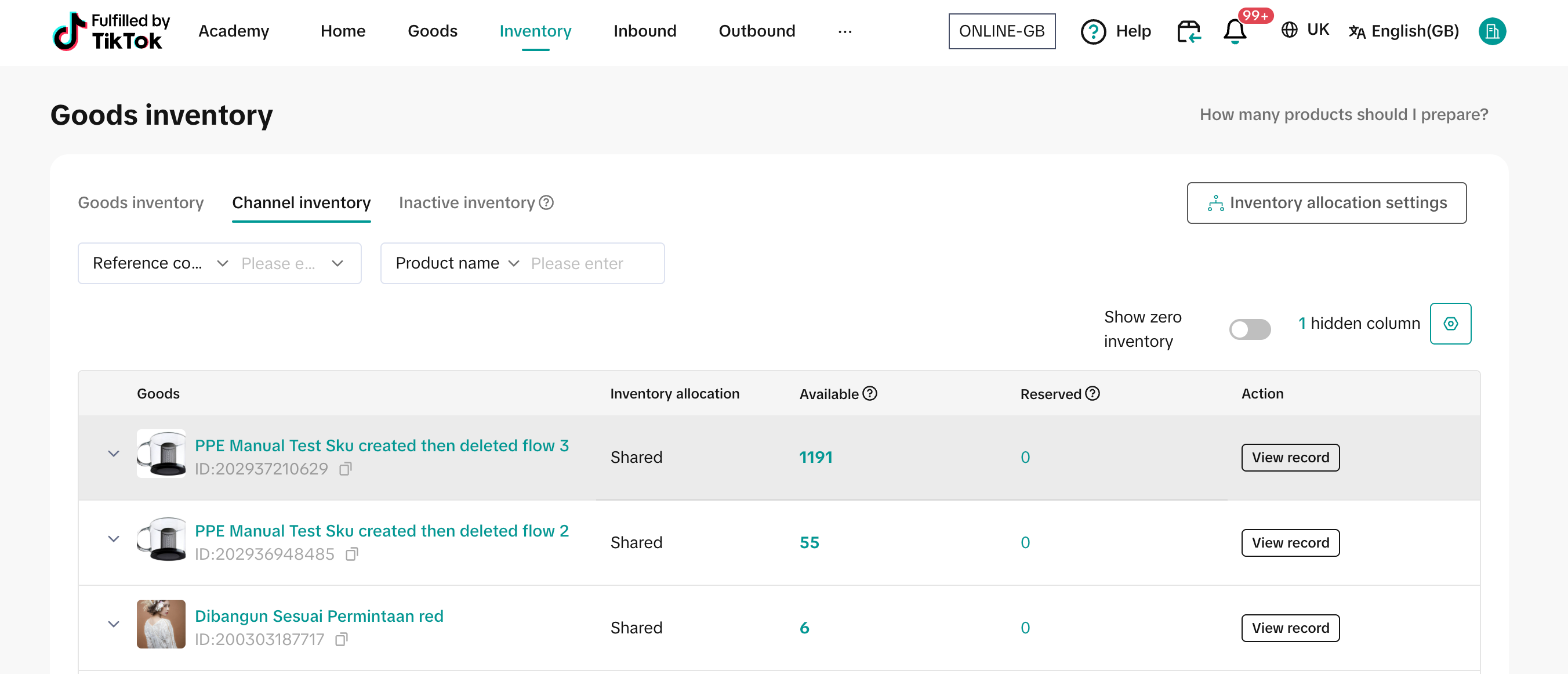View record for flow 2 product

1290,542
